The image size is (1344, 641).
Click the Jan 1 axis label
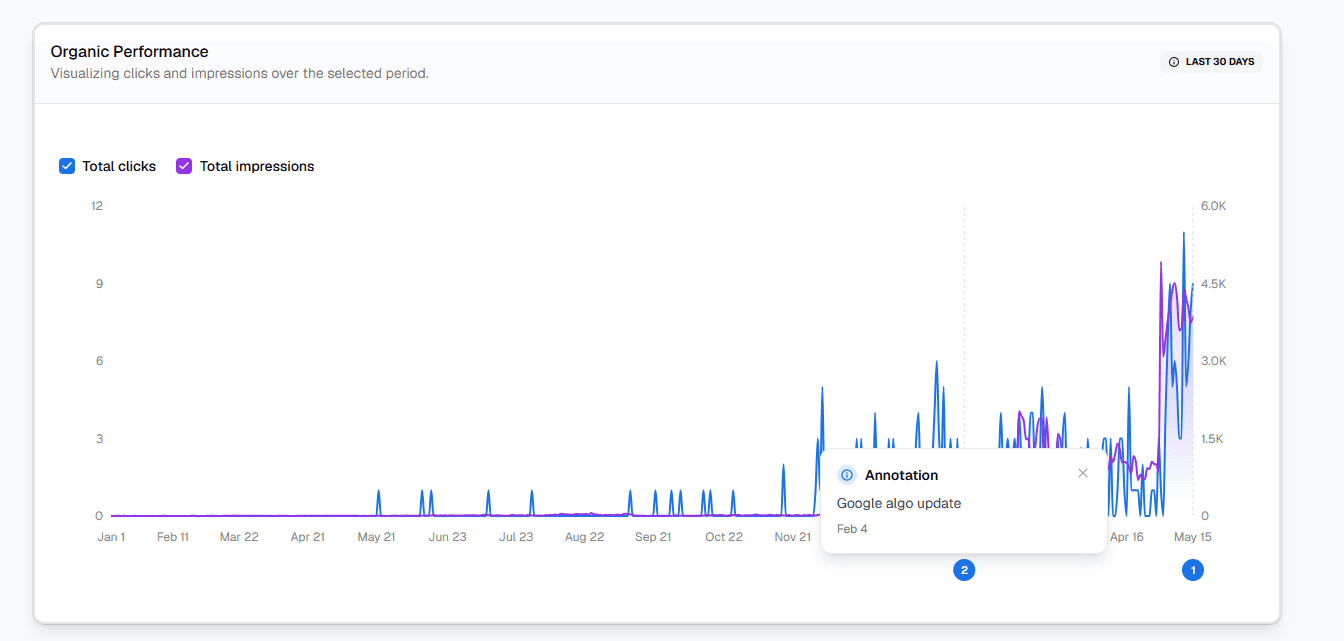111,537
